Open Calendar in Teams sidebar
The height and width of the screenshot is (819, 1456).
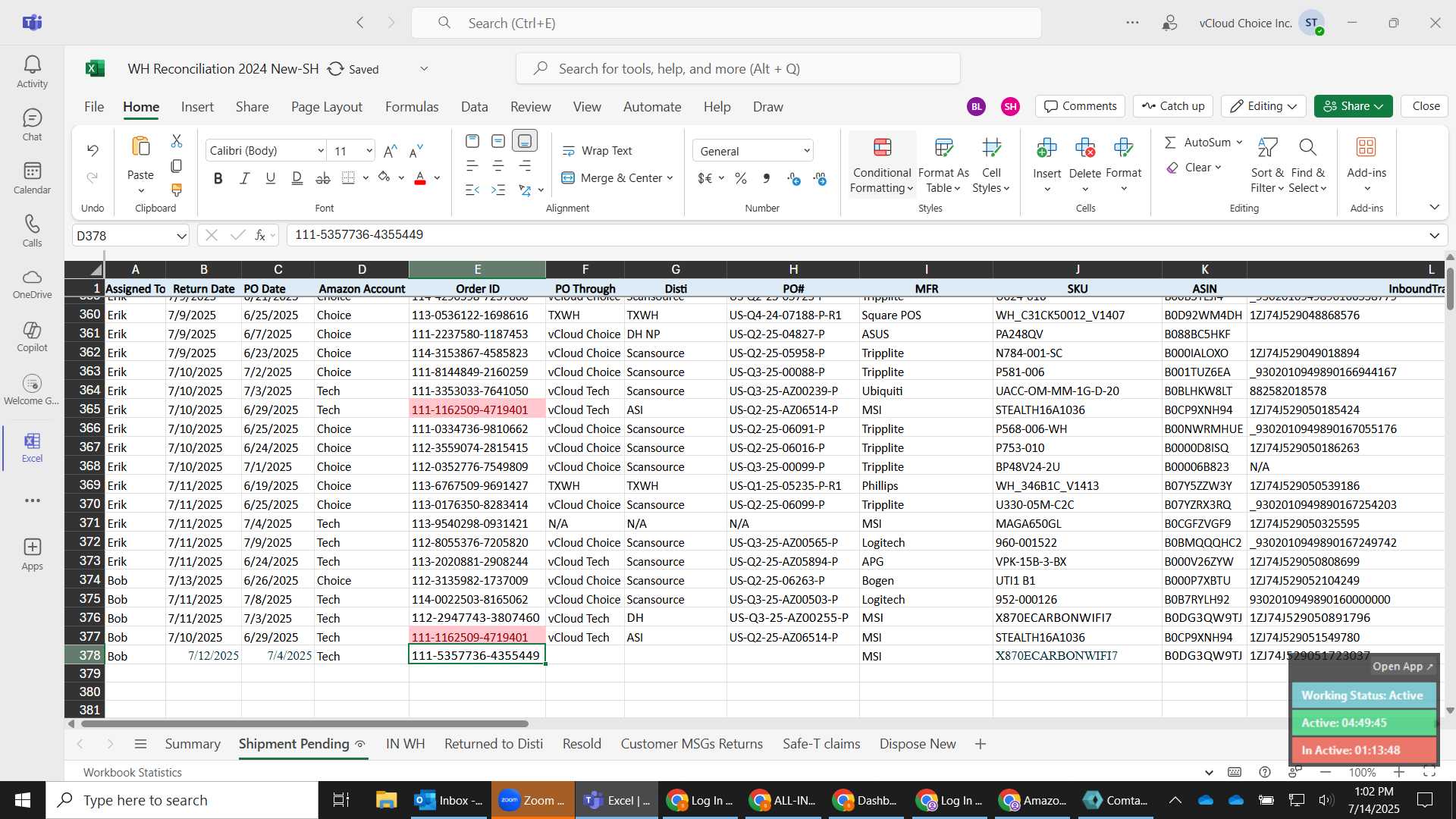pyautogui.click(x=32, y=178)
